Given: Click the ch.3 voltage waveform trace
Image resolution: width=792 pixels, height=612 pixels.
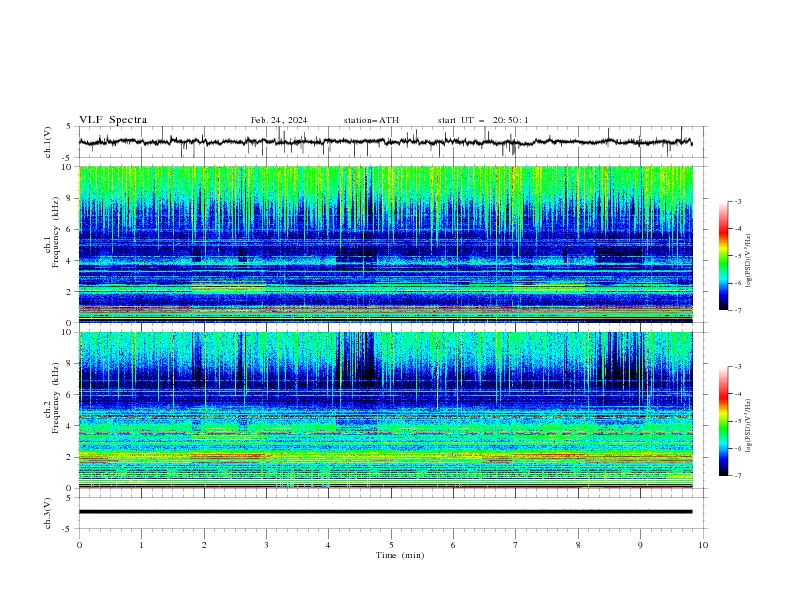Looking at the screenshot, I should point(386,512).
